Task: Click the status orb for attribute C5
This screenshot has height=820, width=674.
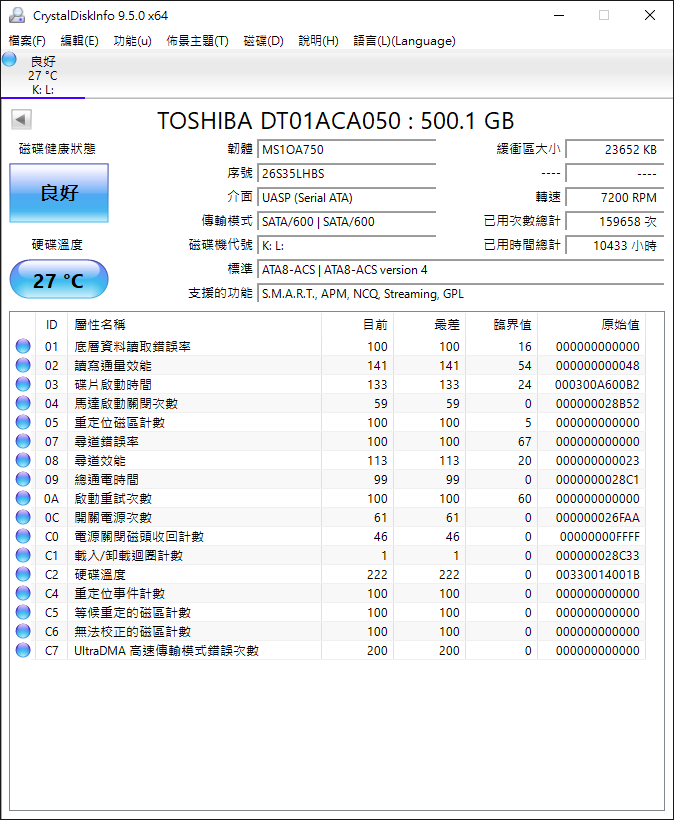Action: pyautogui.click(x=23, y=612)
